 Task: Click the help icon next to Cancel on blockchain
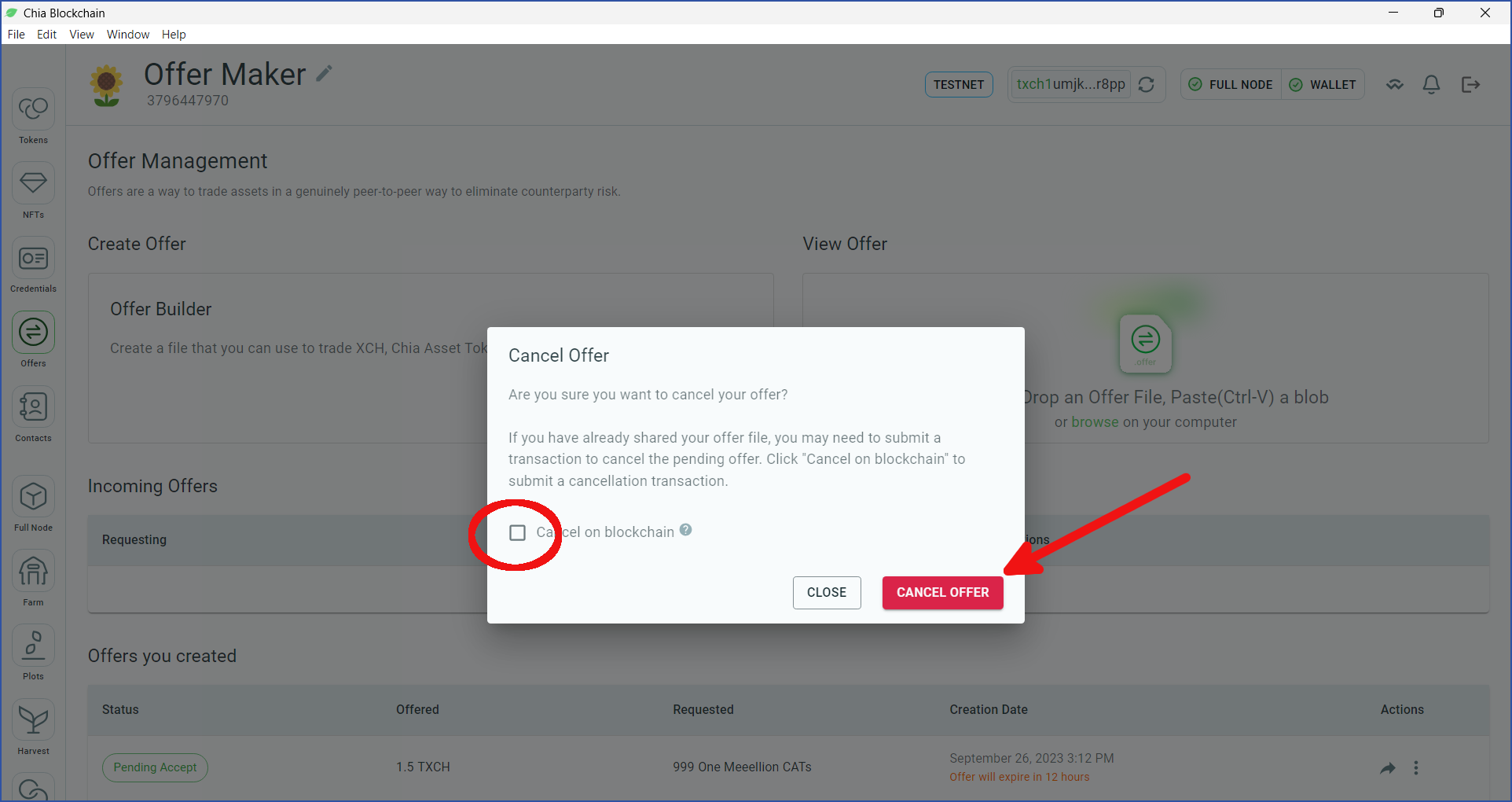[x=686, y=530]
